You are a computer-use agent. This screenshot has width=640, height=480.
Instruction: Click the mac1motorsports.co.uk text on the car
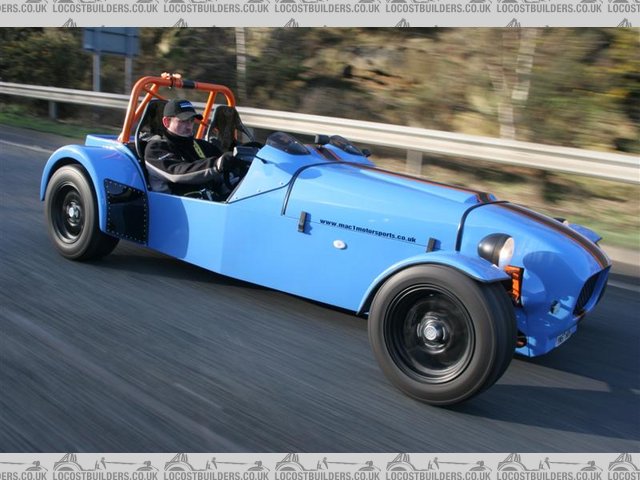pos(367,231)
